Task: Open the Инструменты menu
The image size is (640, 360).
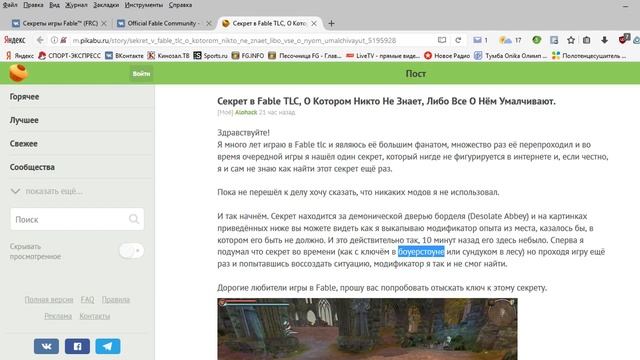Action: click(x=144, y=5)
